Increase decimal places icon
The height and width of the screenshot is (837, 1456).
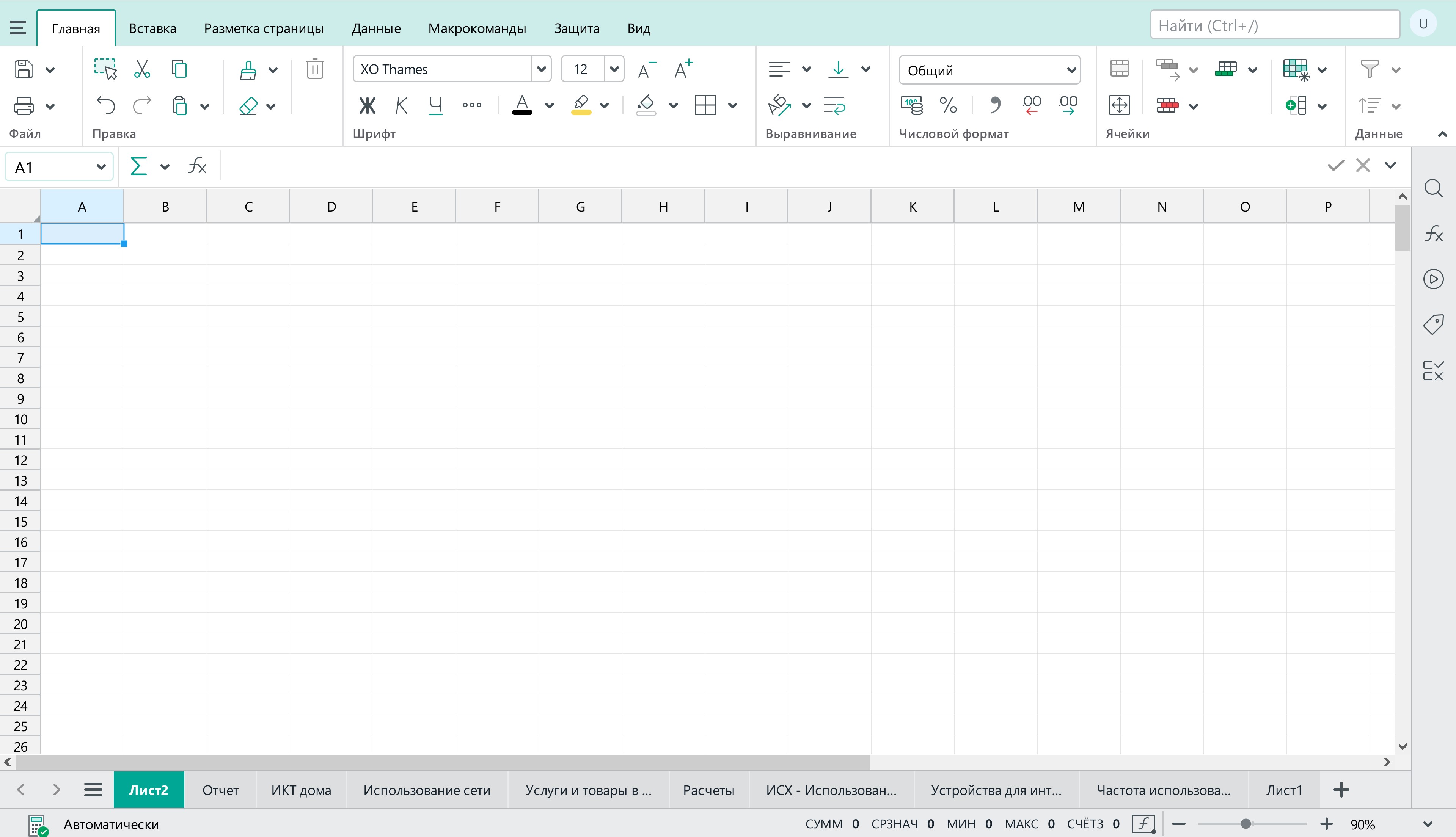pos(1068,105)
